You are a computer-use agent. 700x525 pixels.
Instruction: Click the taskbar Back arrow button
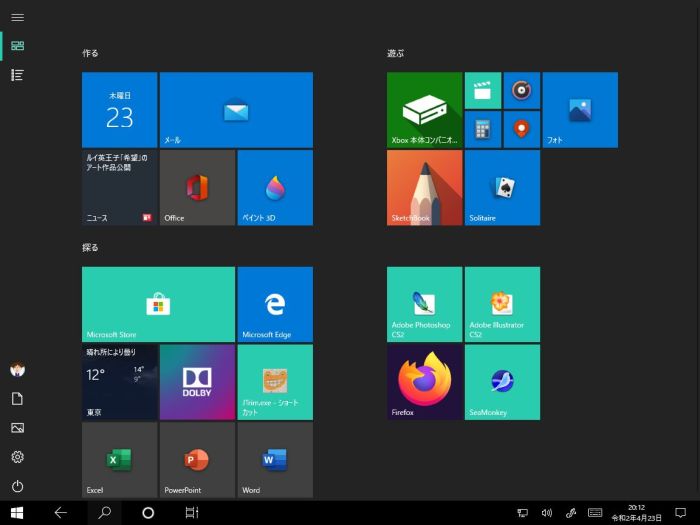point(60,512)
